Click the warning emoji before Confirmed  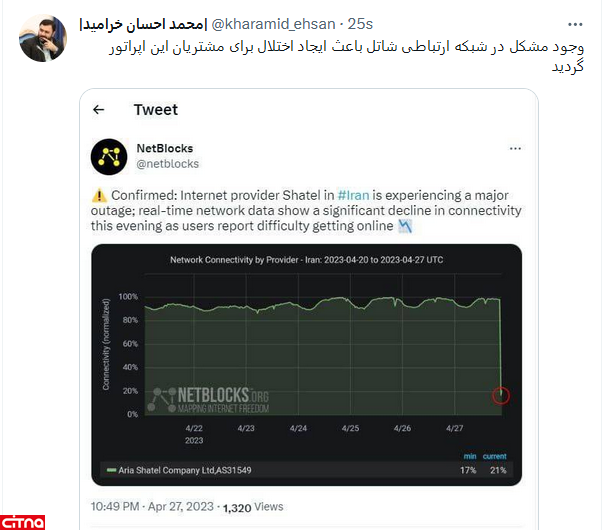coord(98,196)
